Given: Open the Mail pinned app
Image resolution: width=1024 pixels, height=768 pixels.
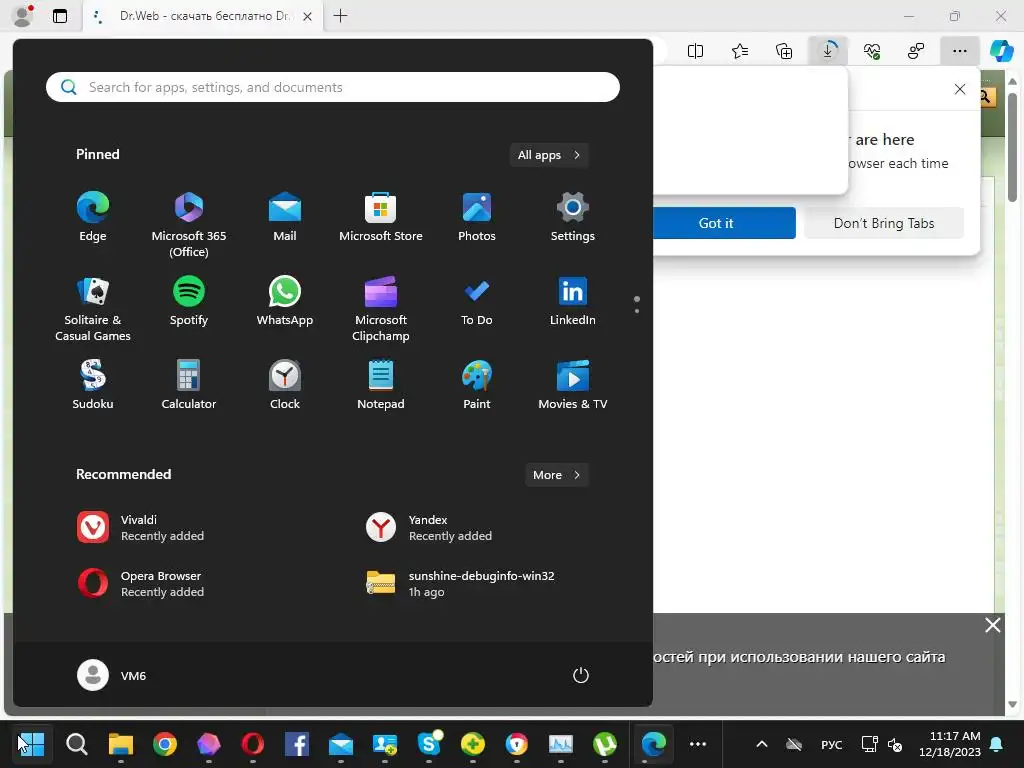Looking at the screenshot, I should [x=285, y=217].
